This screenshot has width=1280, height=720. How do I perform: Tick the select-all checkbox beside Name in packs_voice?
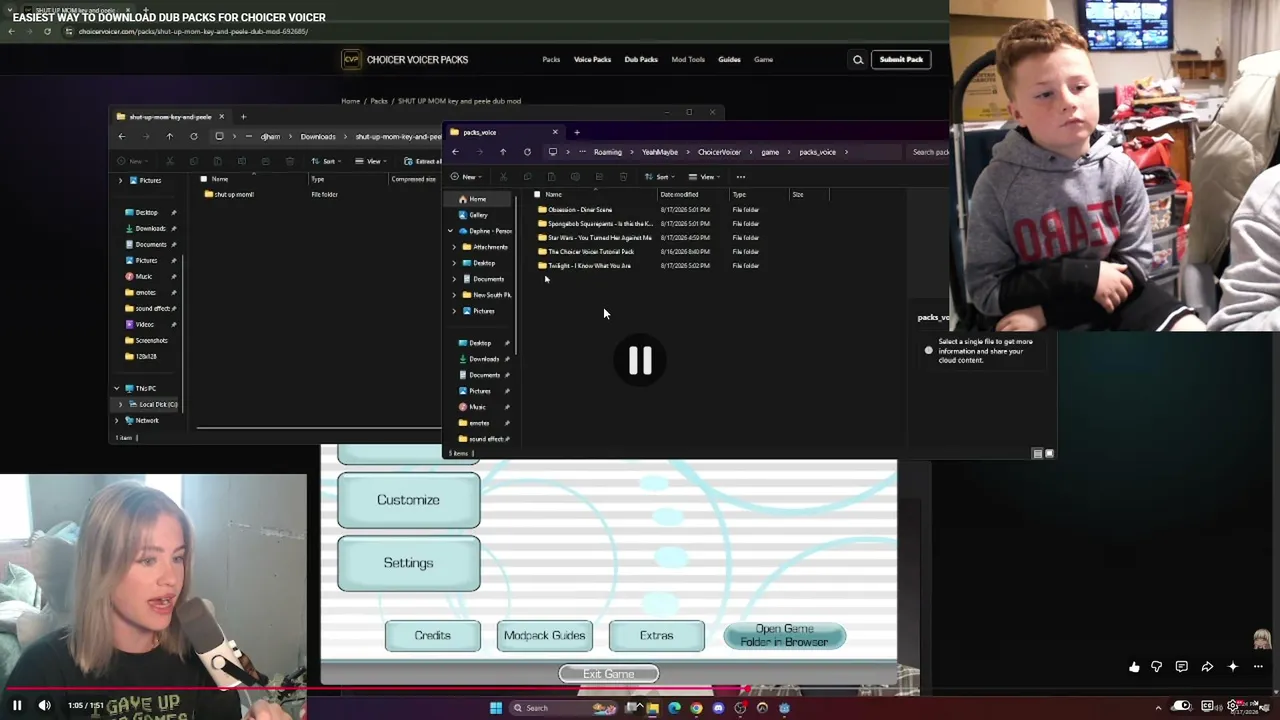pos(537,194)
